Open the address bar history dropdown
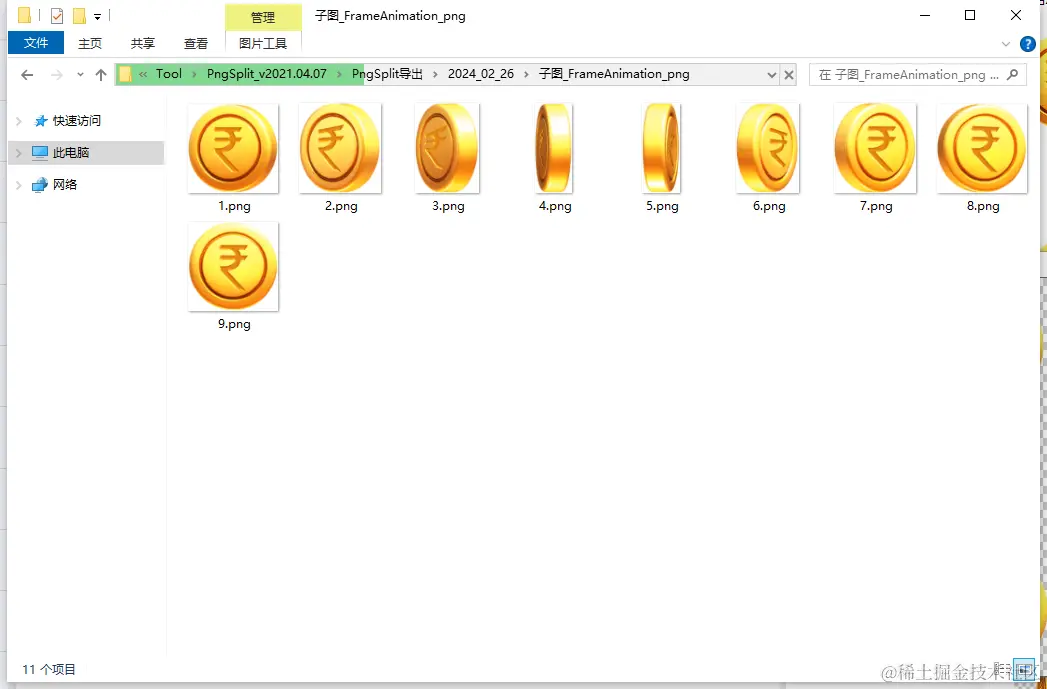1047x689 pixels. [x=772, y=75]
